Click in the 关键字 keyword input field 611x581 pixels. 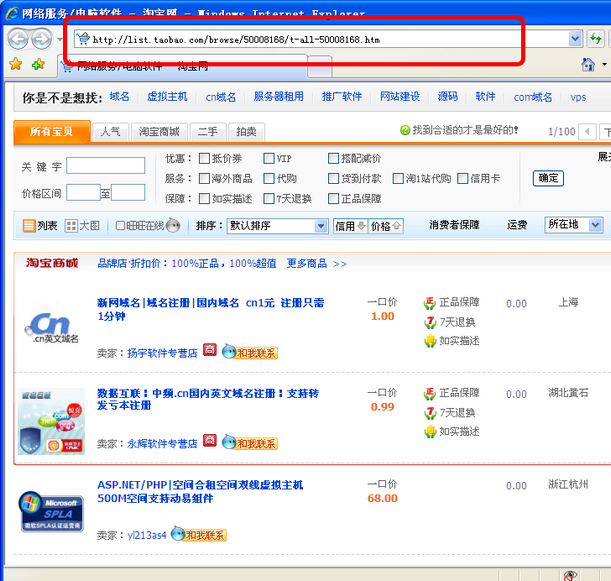105,166
